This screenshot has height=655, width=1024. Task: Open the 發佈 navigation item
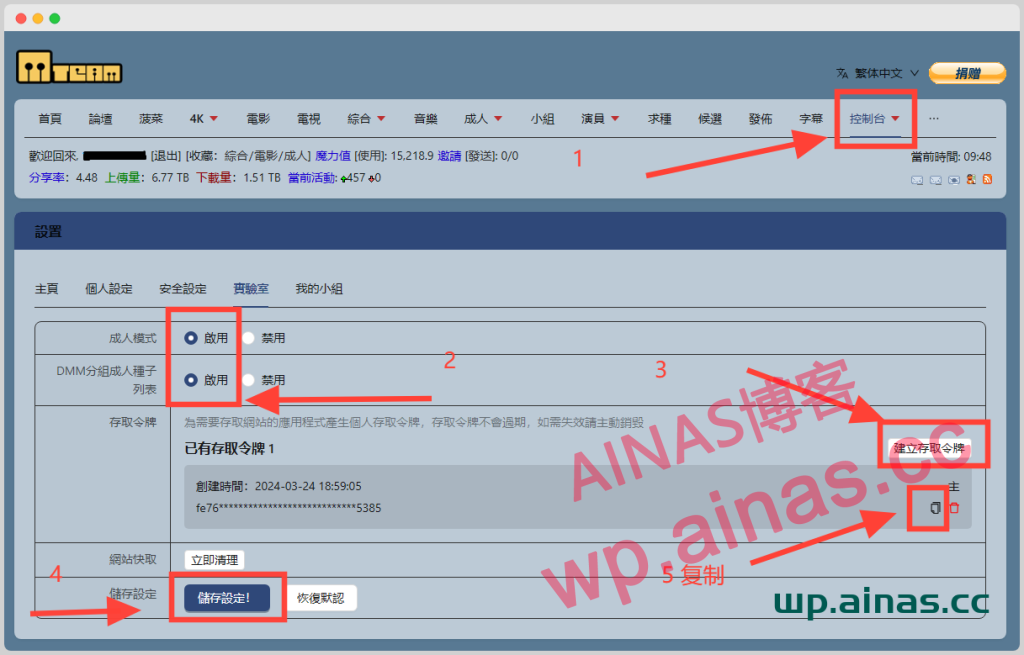click(761, 119)
